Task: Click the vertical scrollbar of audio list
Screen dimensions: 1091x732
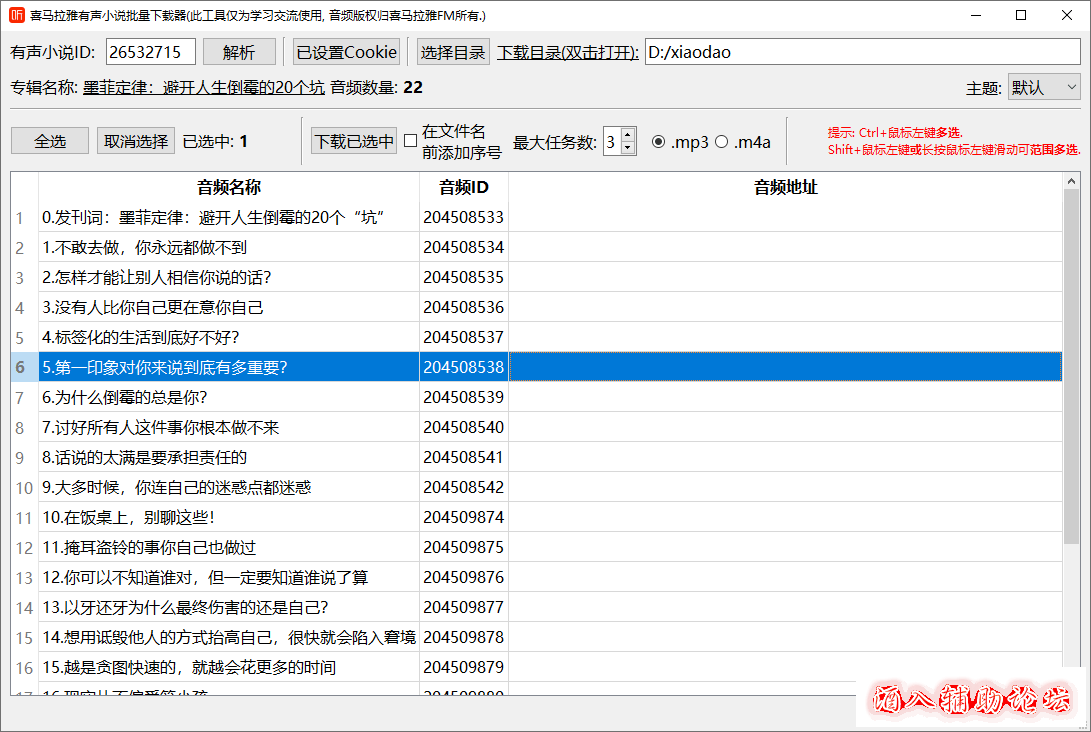Action: tap(1071, 400)
